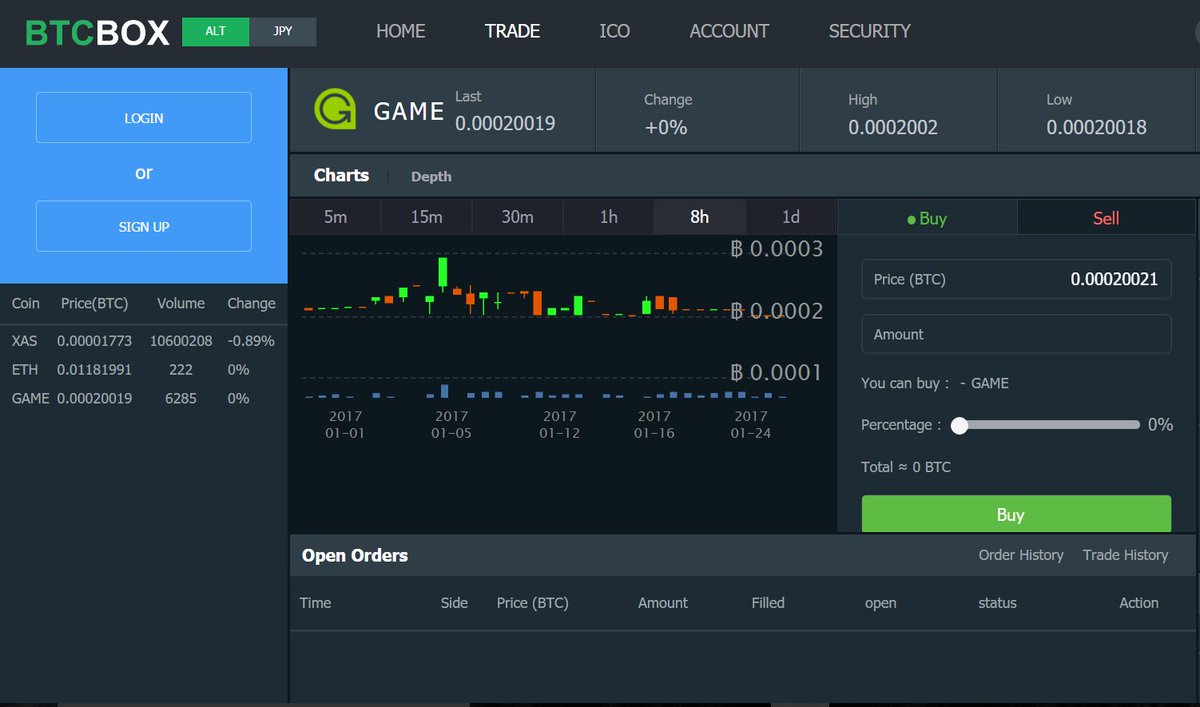
Task: Click the Action column header
Action: (x=1139, y=603)
